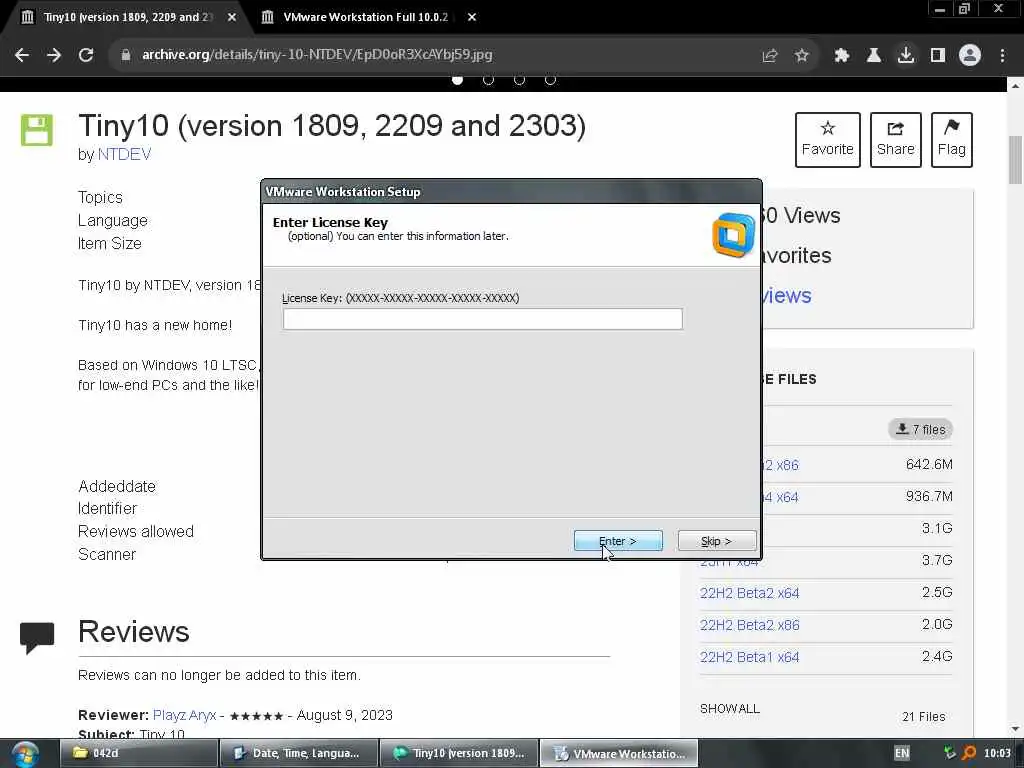
Task: Click SHOW ALL files link
Action: click(x=729, y=709)
